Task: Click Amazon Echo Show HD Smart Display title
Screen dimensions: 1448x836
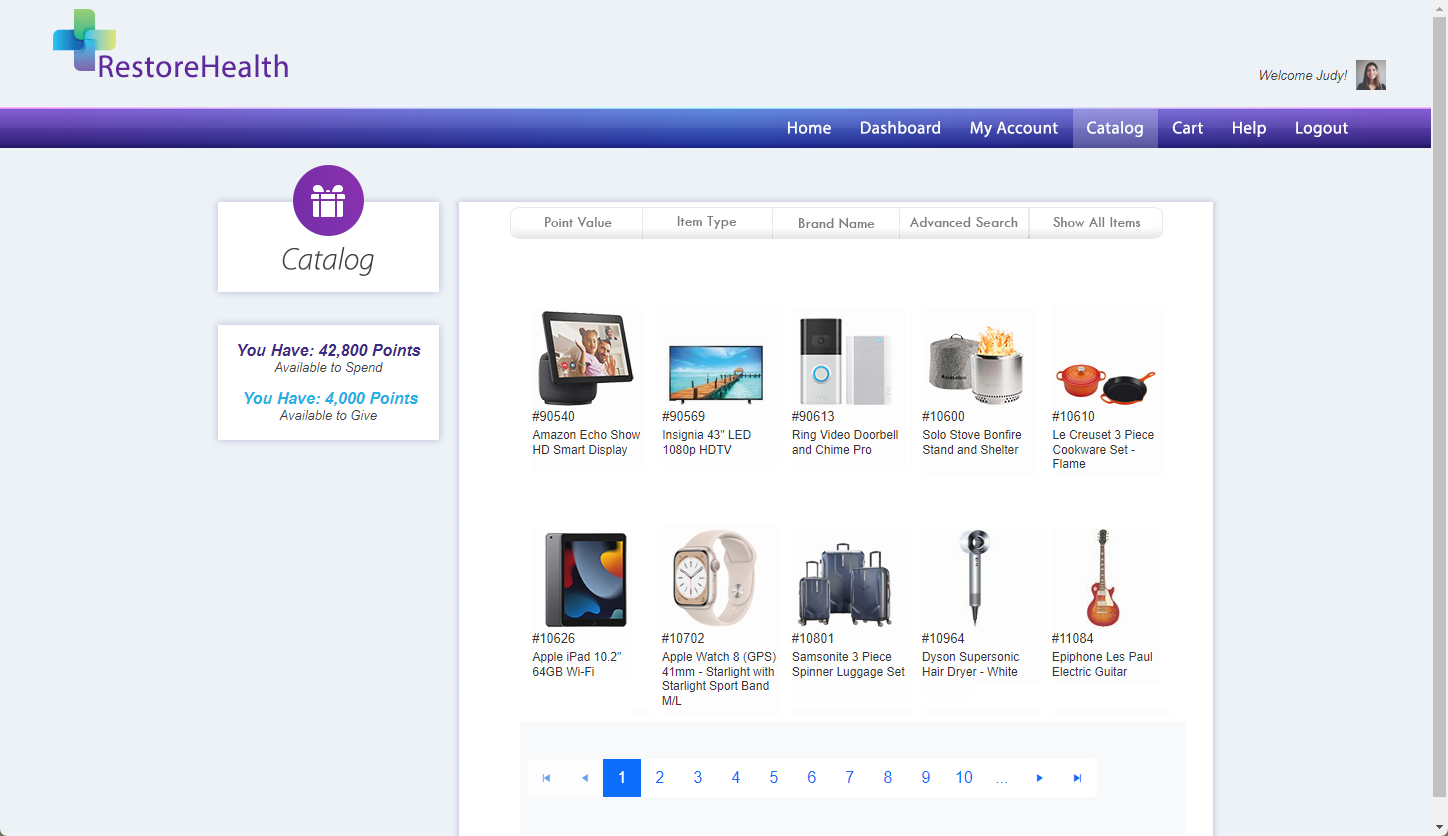Action: click(x=586, y=443)
